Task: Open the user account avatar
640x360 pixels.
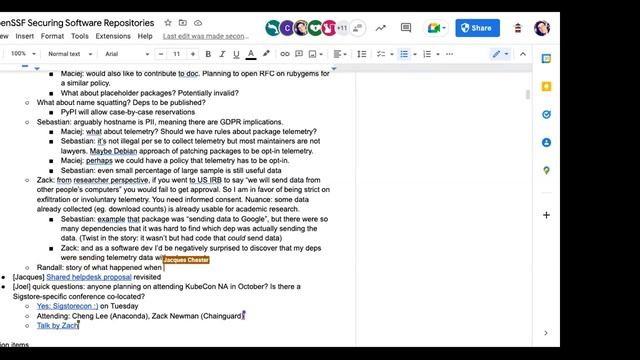Action: pyautogui.click(x=542, y=28)
